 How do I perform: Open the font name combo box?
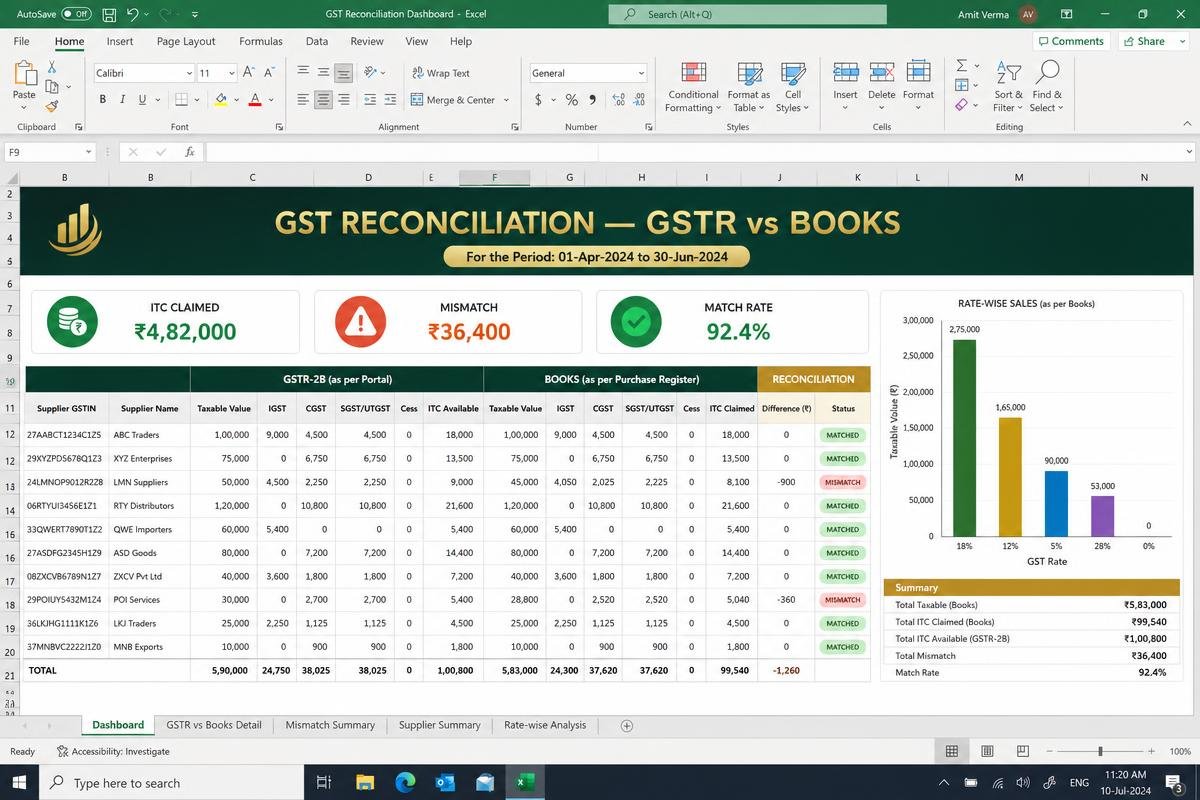pyautogui.click(x=144, y=73)
